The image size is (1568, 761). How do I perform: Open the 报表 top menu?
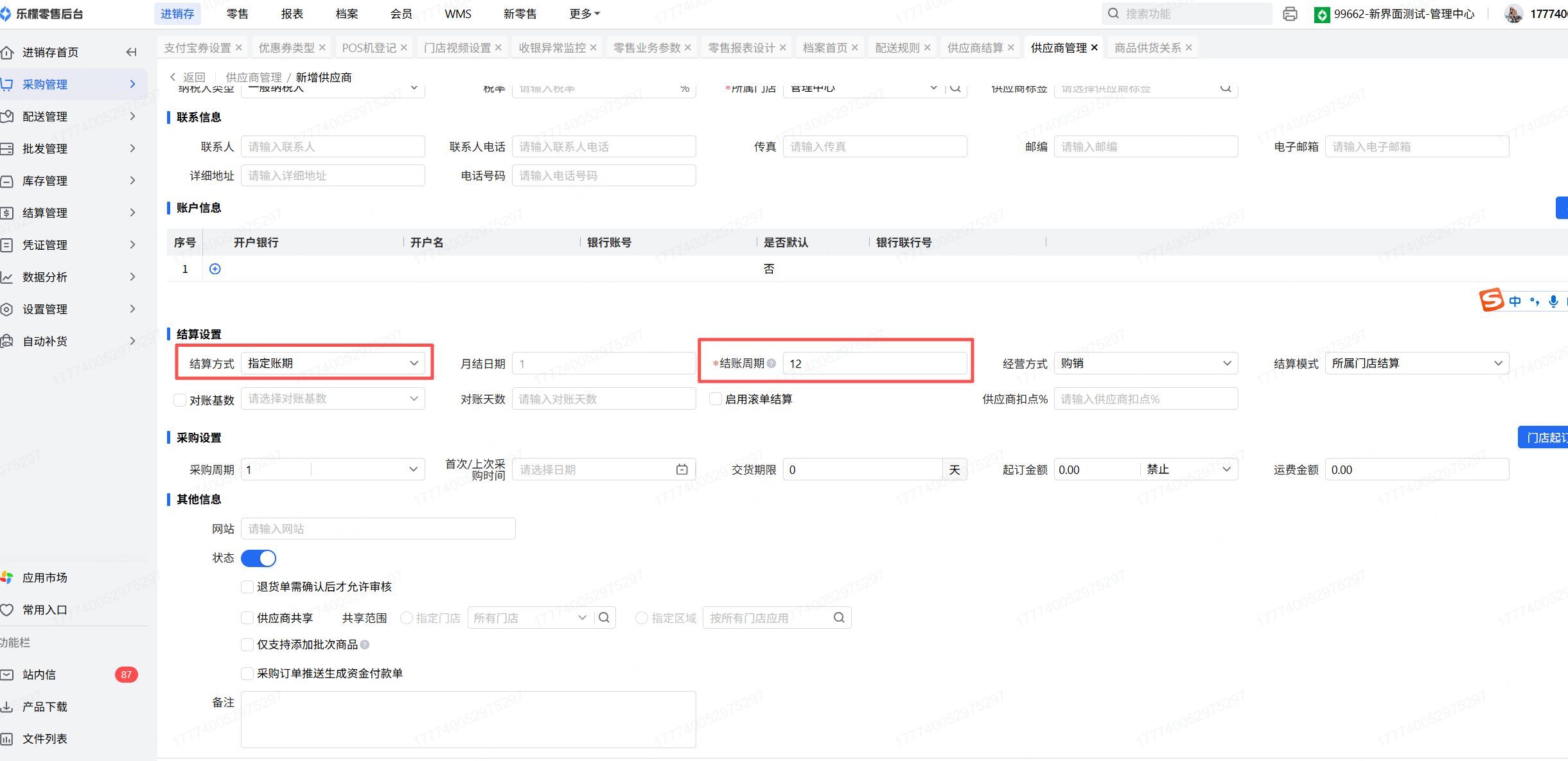tap(292, 13)
